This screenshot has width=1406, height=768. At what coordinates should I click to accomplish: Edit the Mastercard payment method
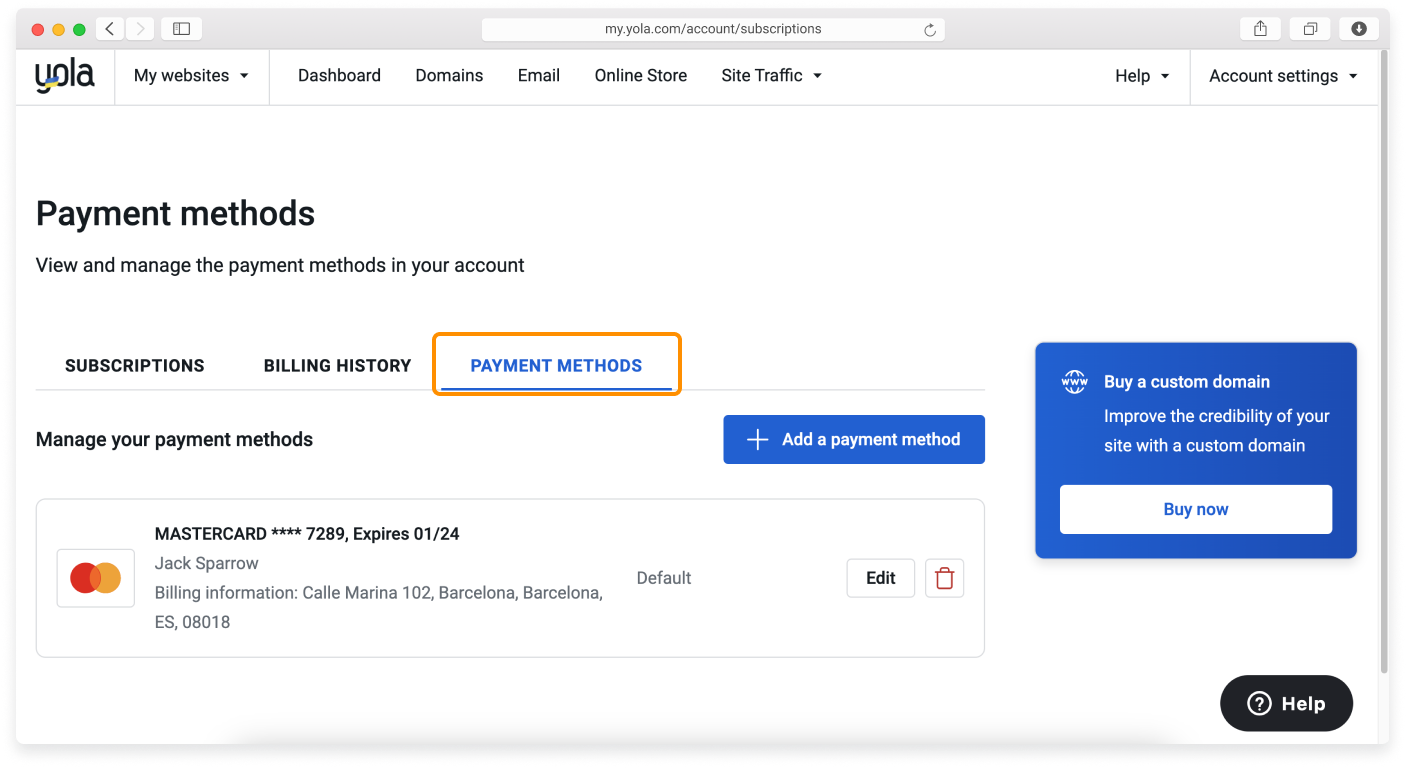pyautogui.click(x=880, y=577)
